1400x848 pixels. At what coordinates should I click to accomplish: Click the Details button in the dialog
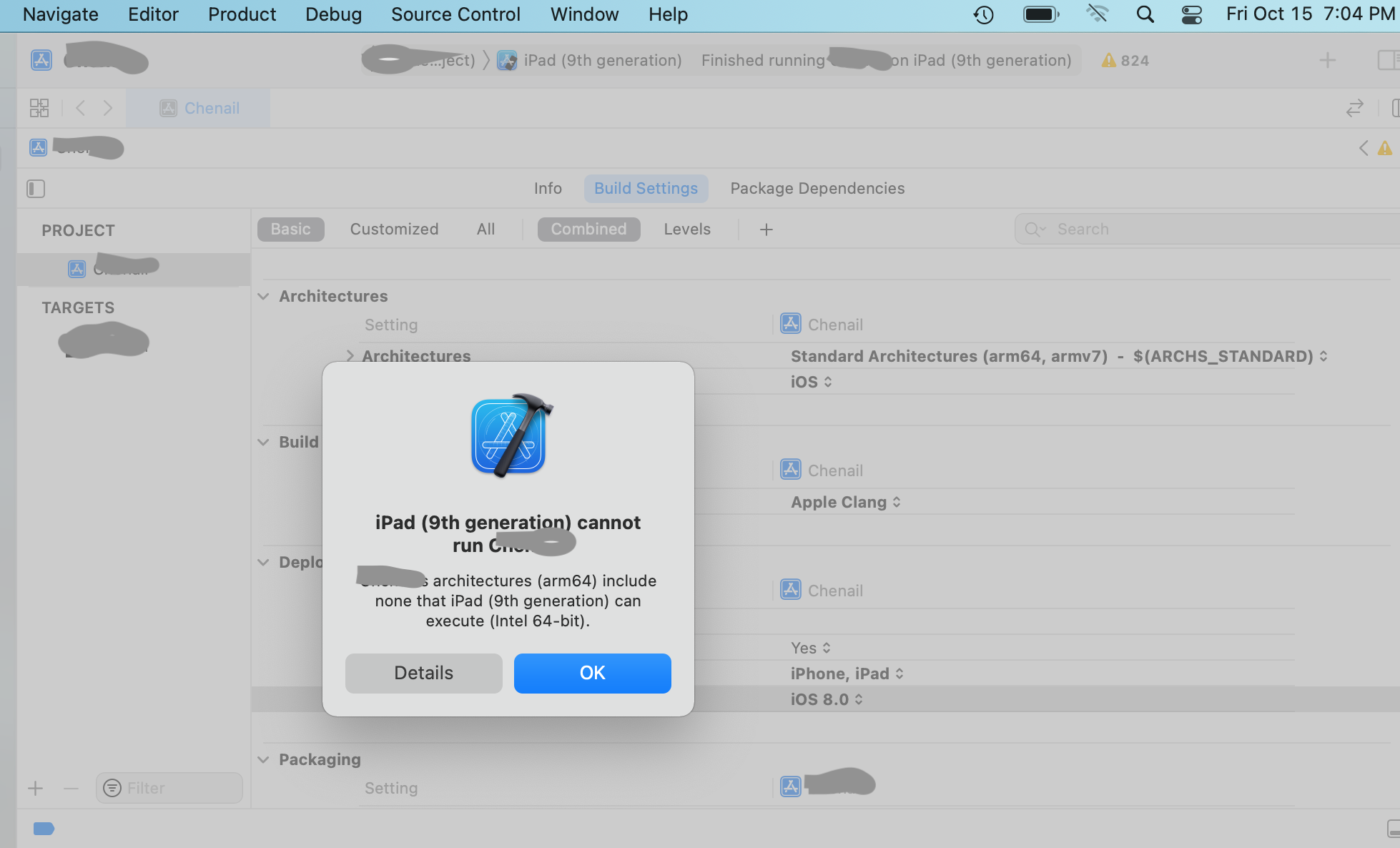(423, 673)
